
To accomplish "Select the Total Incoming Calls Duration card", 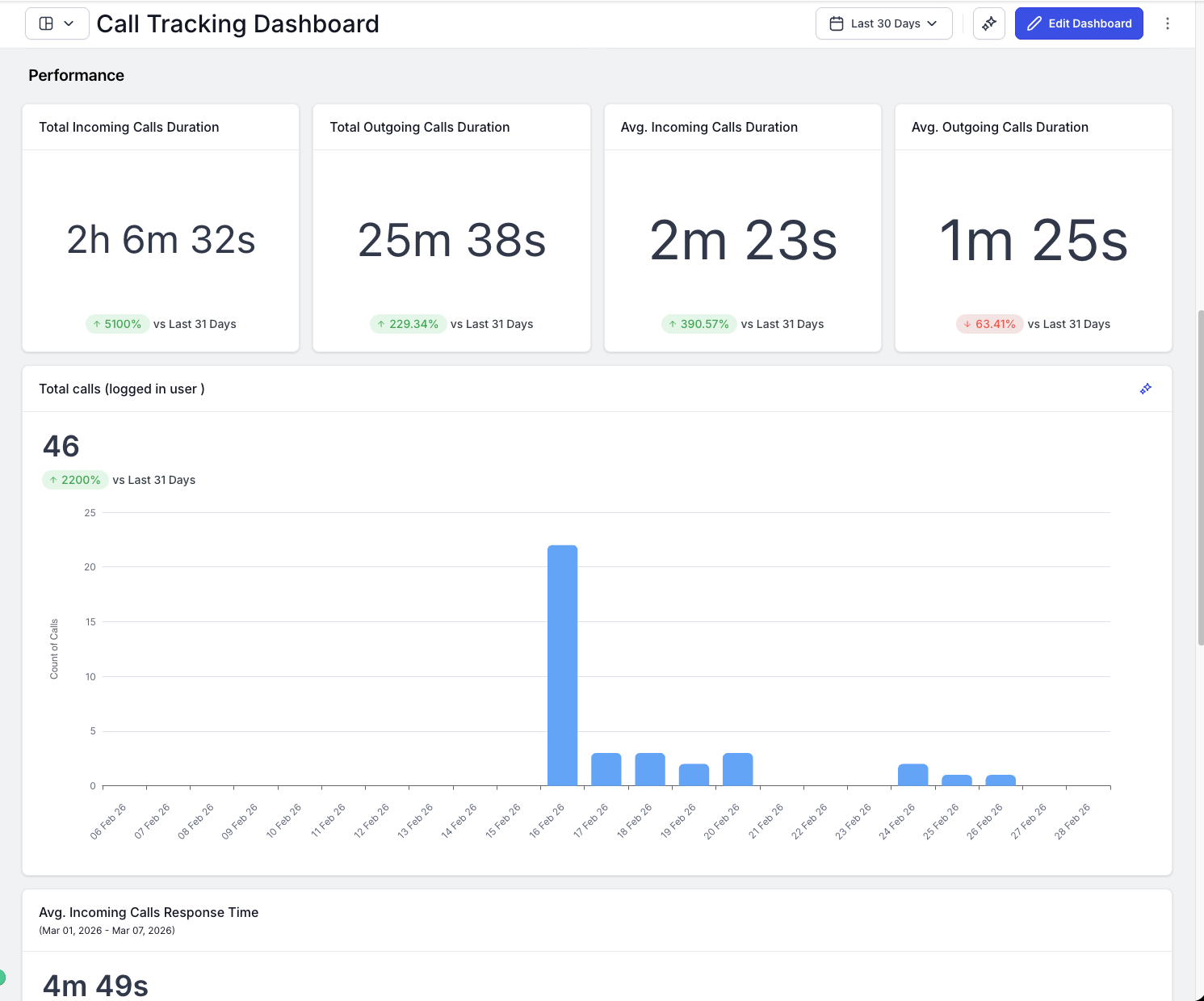I will pos(161,226).
